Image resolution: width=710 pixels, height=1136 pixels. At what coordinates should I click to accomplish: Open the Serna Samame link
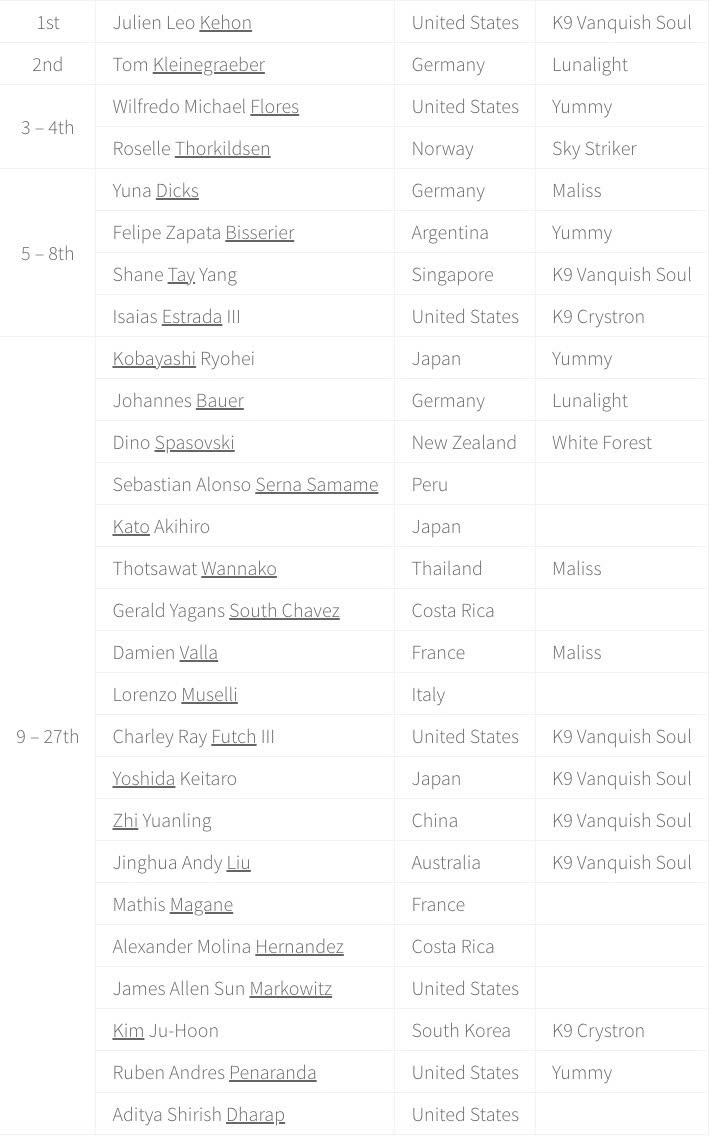316,484
